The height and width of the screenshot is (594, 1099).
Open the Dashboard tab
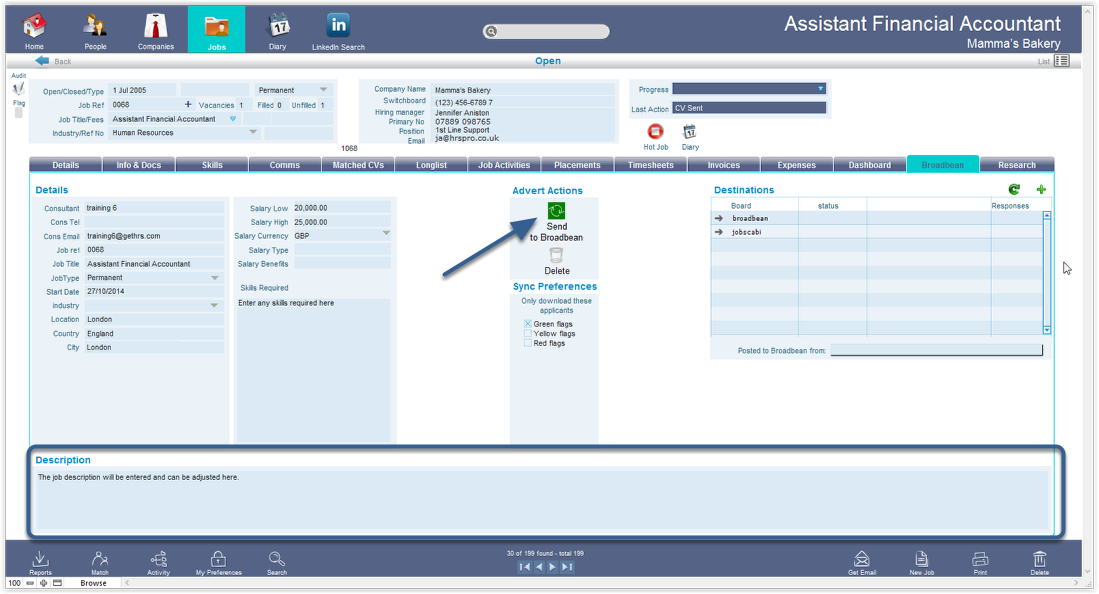tap(870, 165)
